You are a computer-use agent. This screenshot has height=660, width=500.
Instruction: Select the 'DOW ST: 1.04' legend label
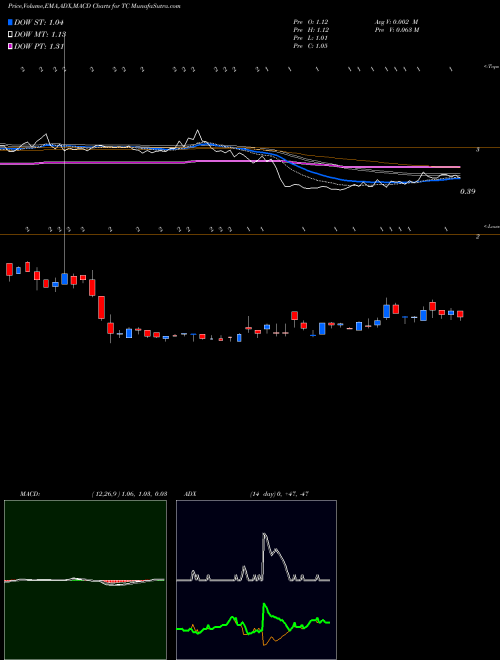[x=39, y=22]
